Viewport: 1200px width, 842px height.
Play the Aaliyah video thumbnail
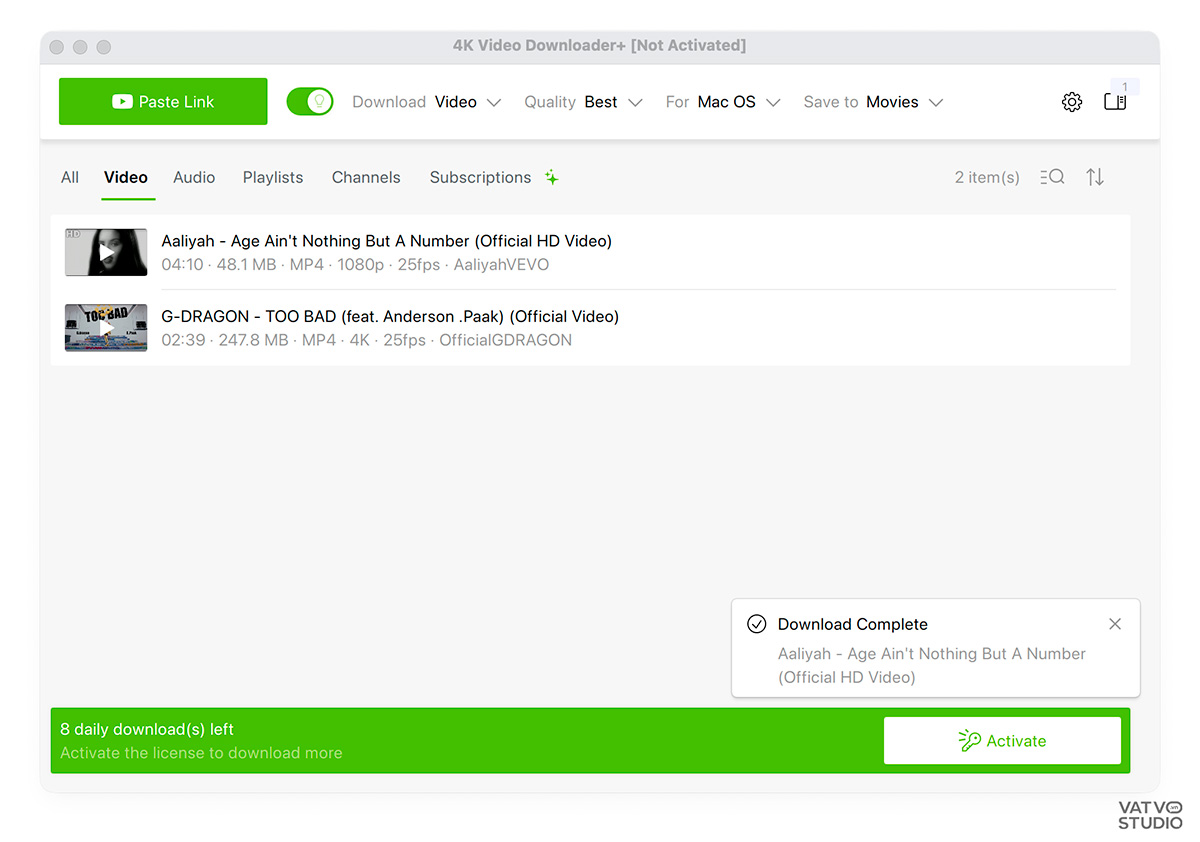tap(106, 253)
